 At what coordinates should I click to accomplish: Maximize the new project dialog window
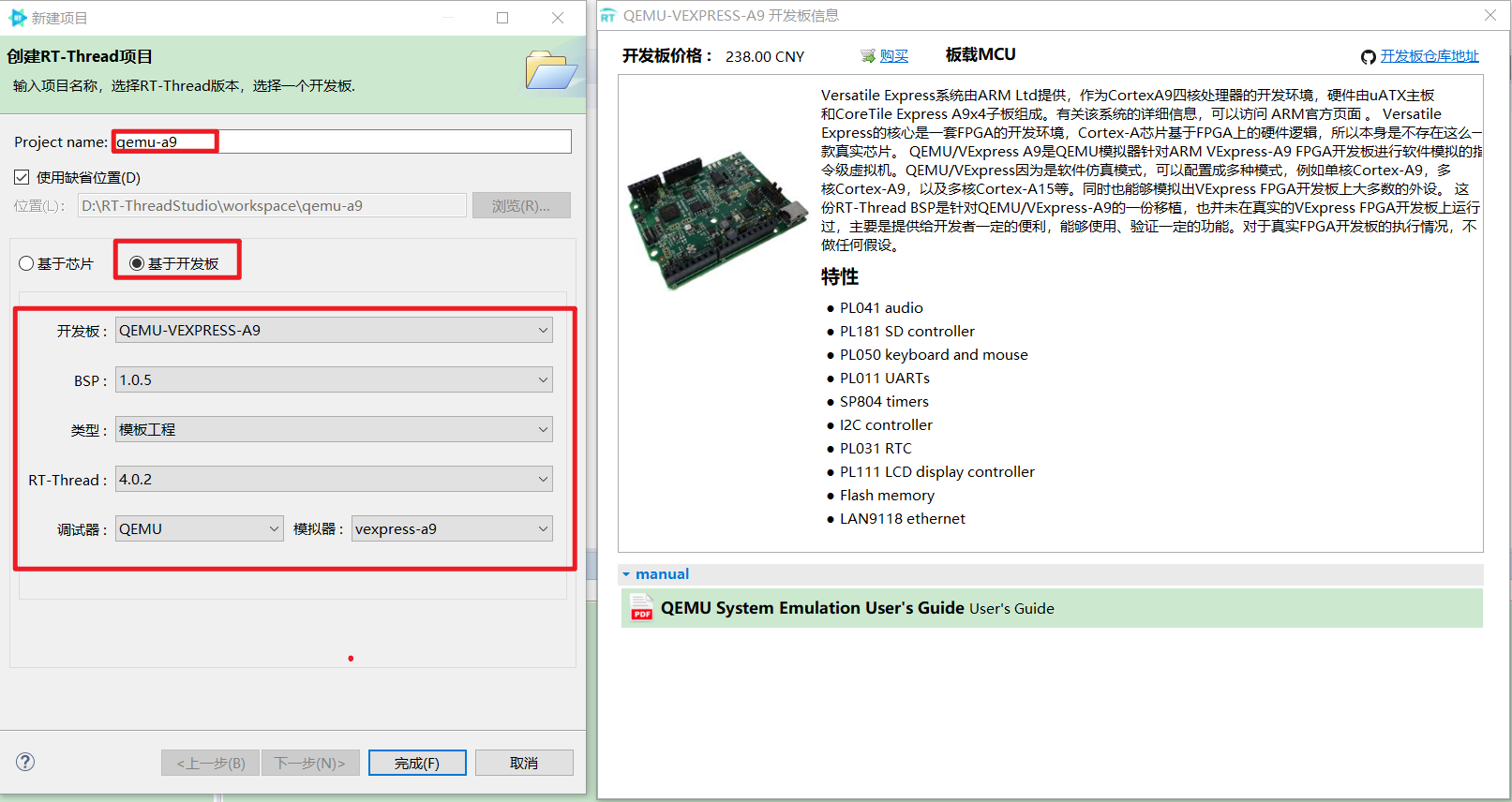pyautogui.click(x=502, y=18)
